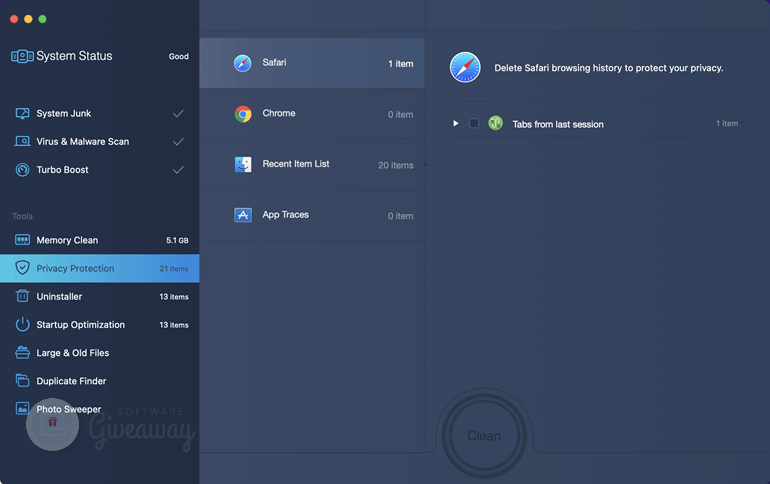Click the Delete Safari browsing history message
The image size is (770, 484).
tap(608, 68)
